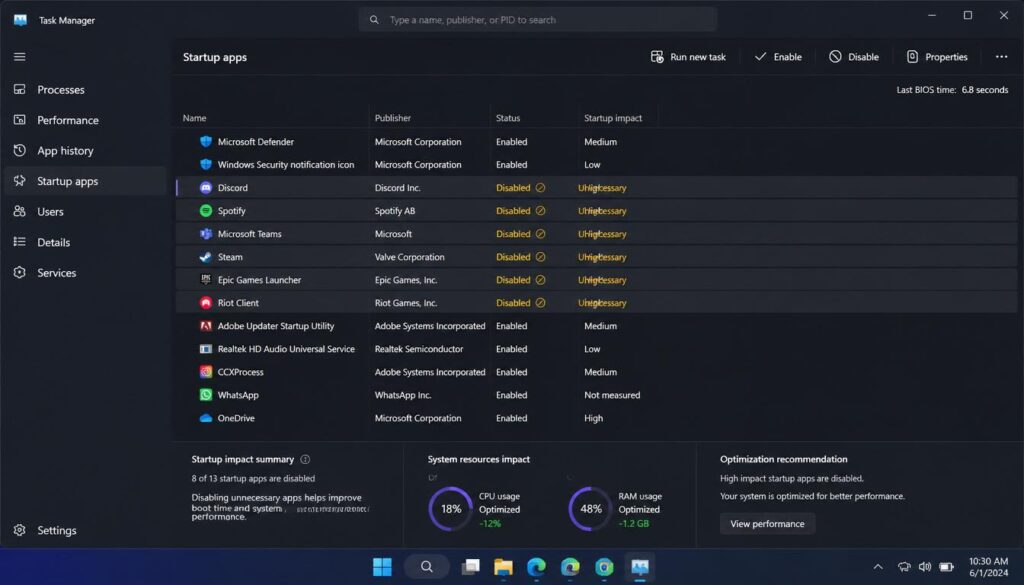Click the Riot Client icon
This screenshot has height=585, width=1024.
click(x=206, y=303)
